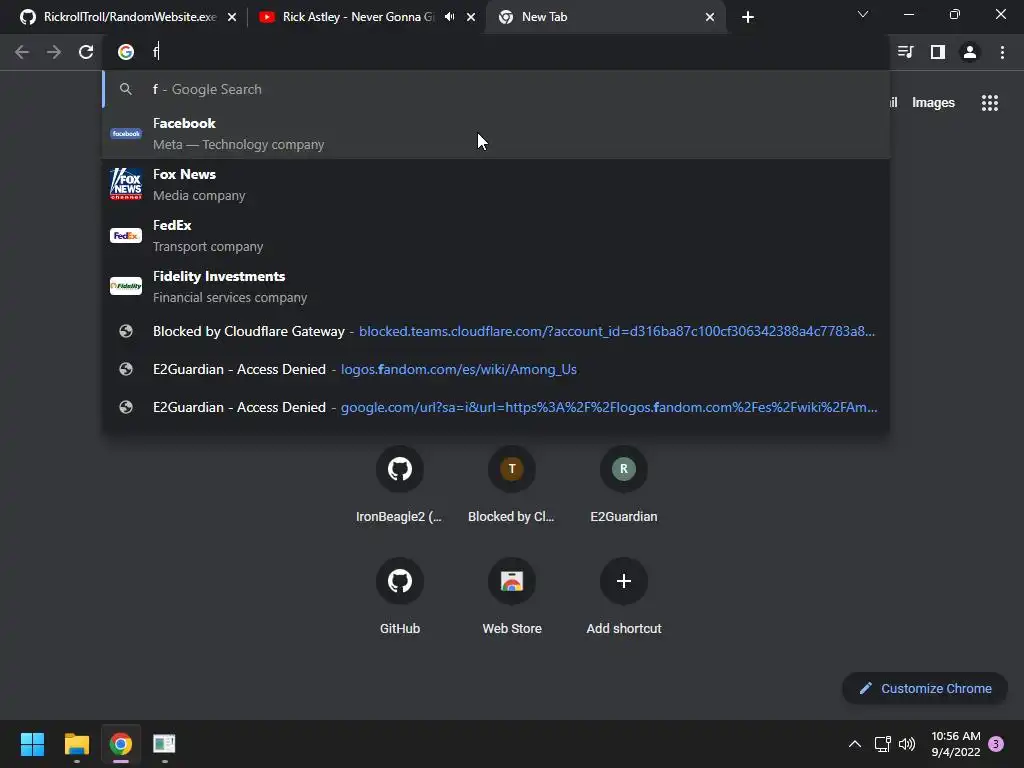Close the RickrollTroll GitHub tab

point(232,17)
